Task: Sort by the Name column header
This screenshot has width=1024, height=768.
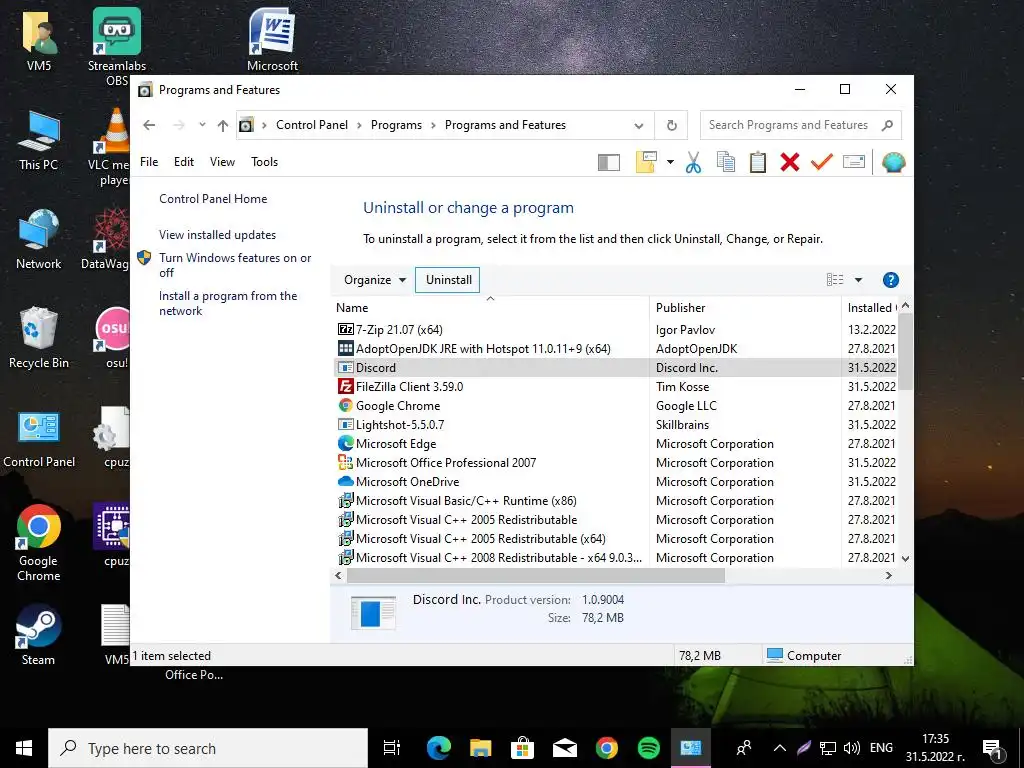Action: [x=490, y=308]
